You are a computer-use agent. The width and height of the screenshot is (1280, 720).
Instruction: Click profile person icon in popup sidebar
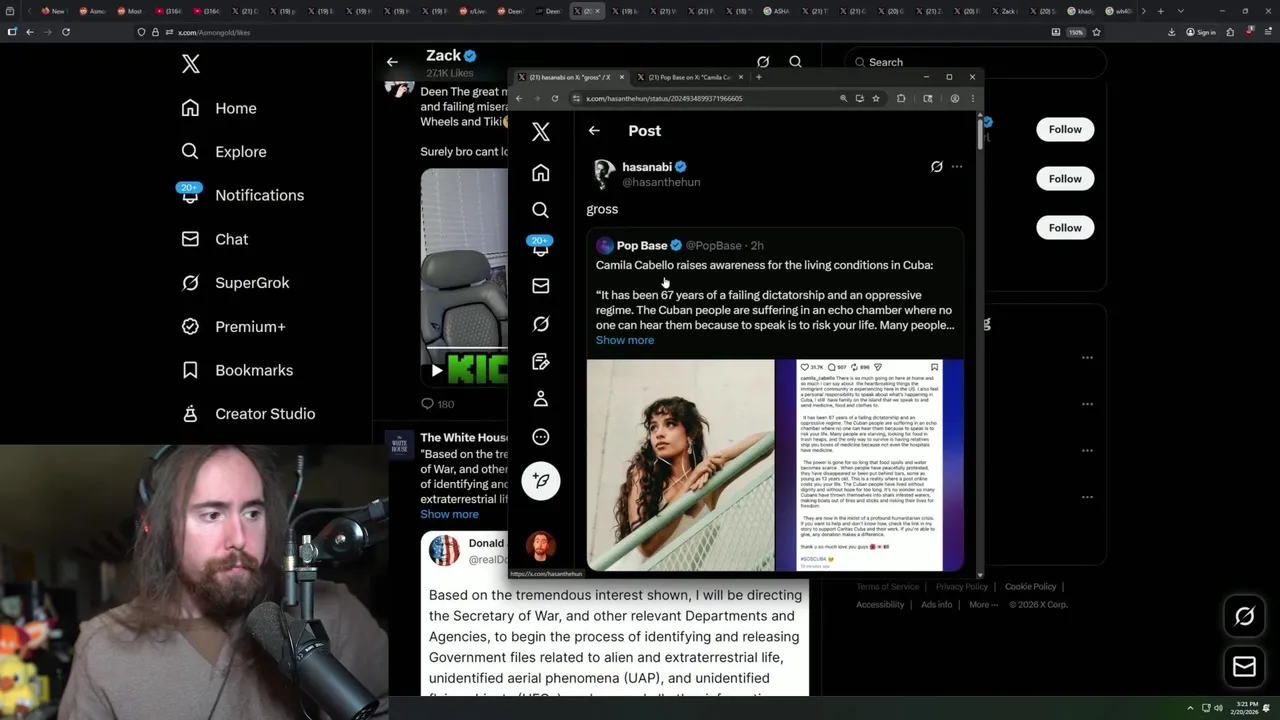[541, 399]
